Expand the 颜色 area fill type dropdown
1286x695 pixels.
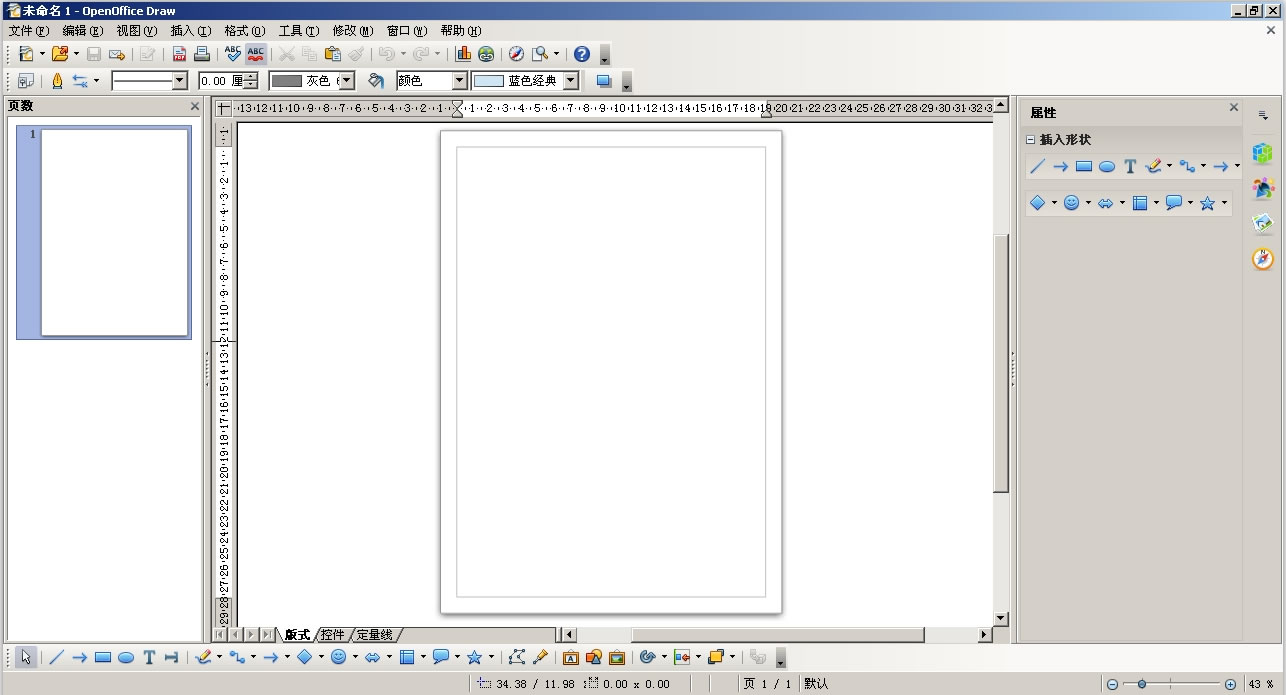click(x=459, y=81)
